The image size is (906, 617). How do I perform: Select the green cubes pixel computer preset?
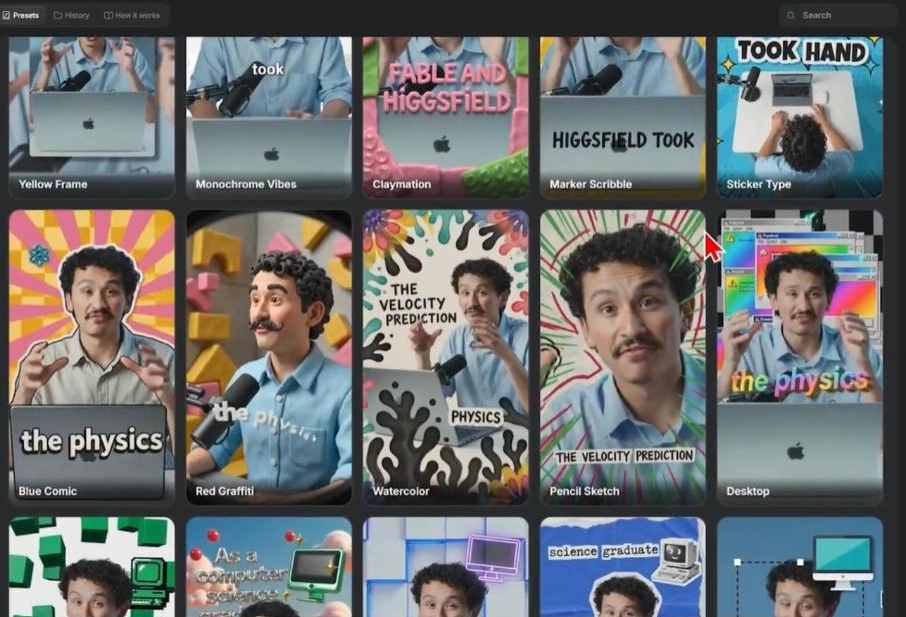[91, 567]
